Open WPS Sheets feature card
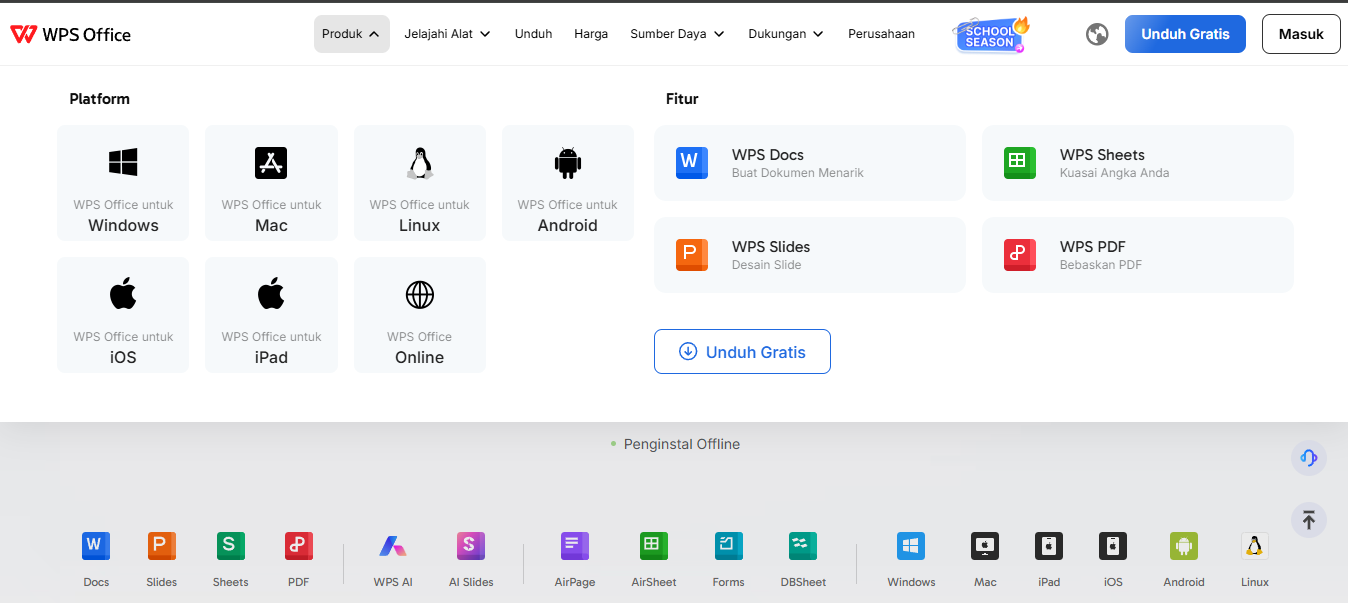This screenshot has width=1348, height=603. point(1138,163)
